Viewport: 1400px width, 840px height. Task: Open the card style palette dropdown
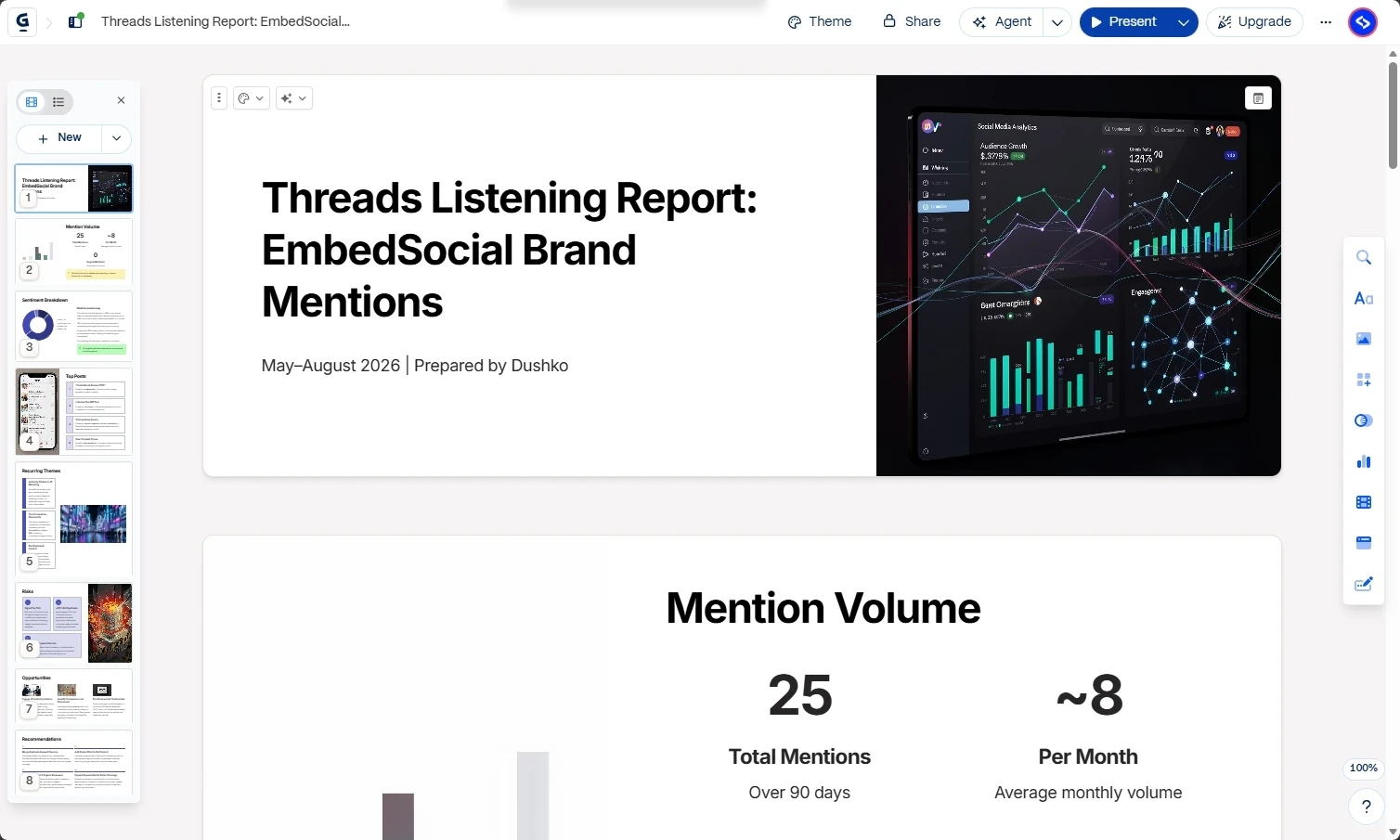(251, 97)
